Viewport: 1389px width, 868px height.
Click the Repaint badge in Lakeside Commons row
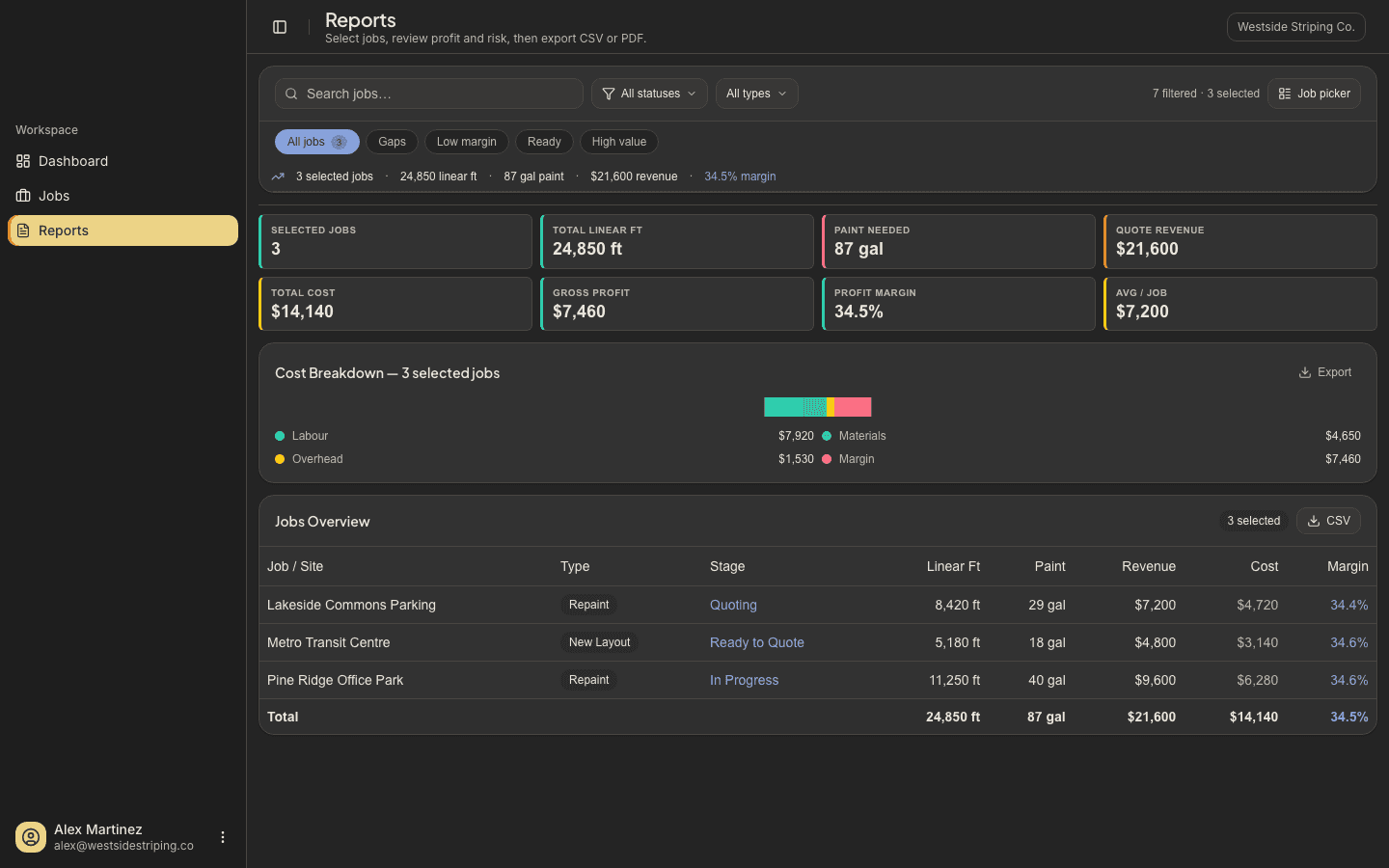tap(588, 605)
